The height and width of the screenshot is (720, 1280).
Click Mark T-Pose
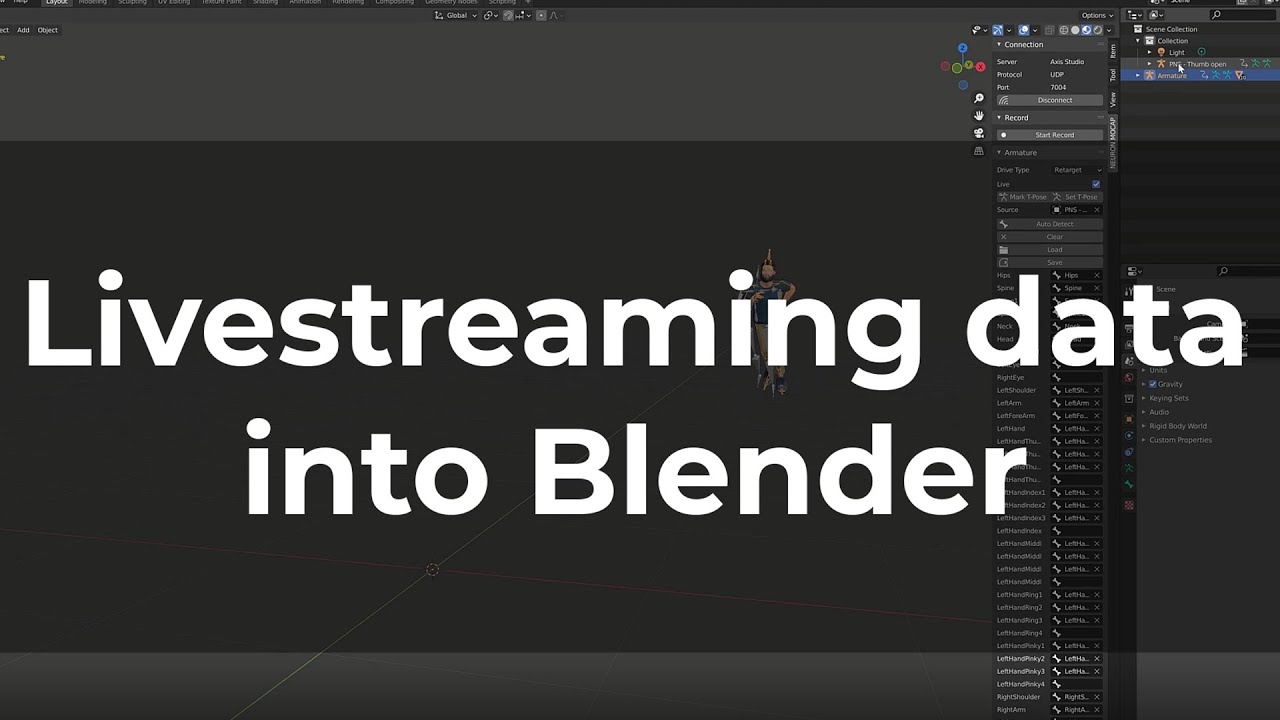[x=1022, y=197]
